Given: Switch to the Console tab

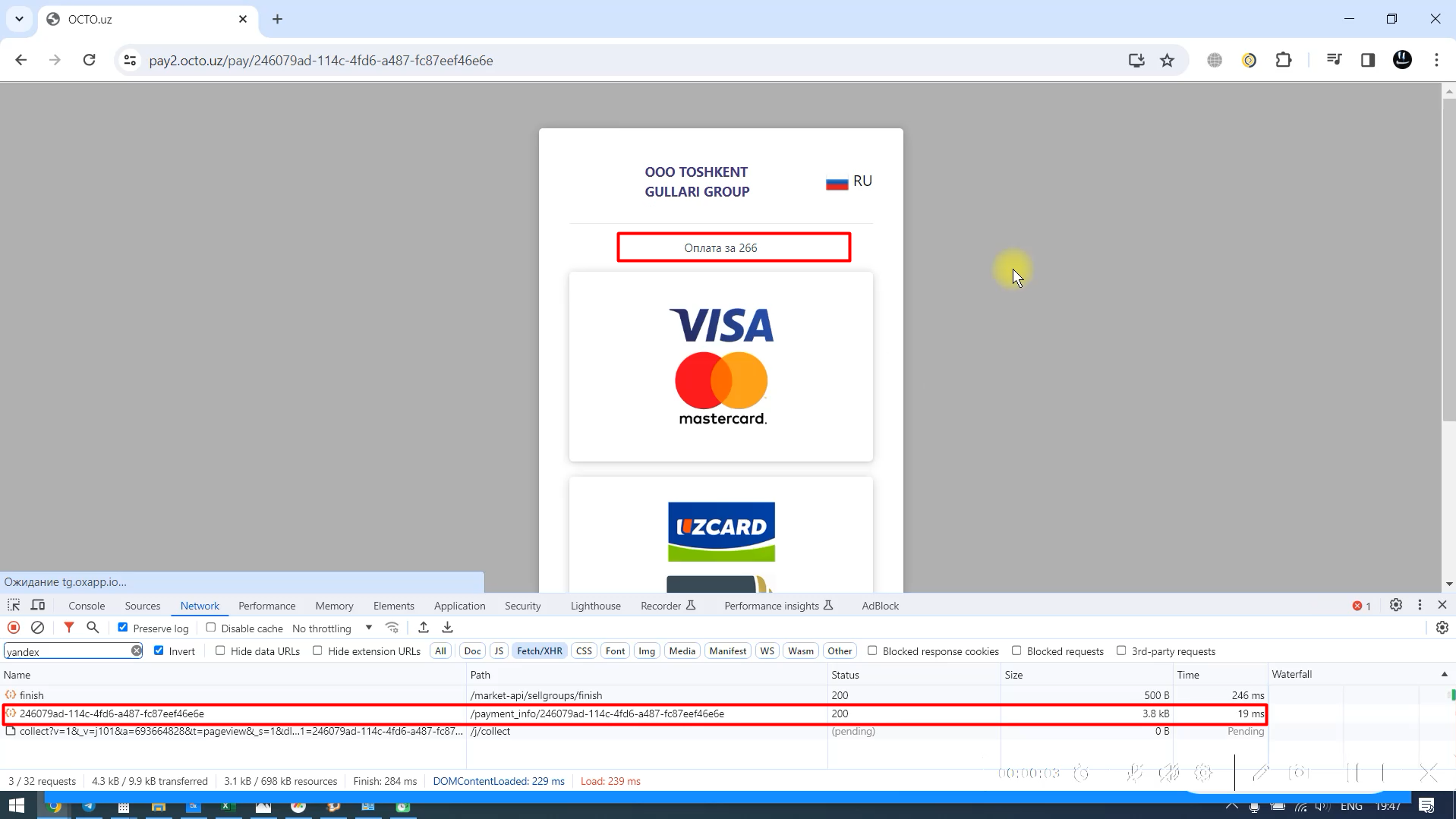Looking at the screenshot, I should pyautogui.click(x=87, y=606).
